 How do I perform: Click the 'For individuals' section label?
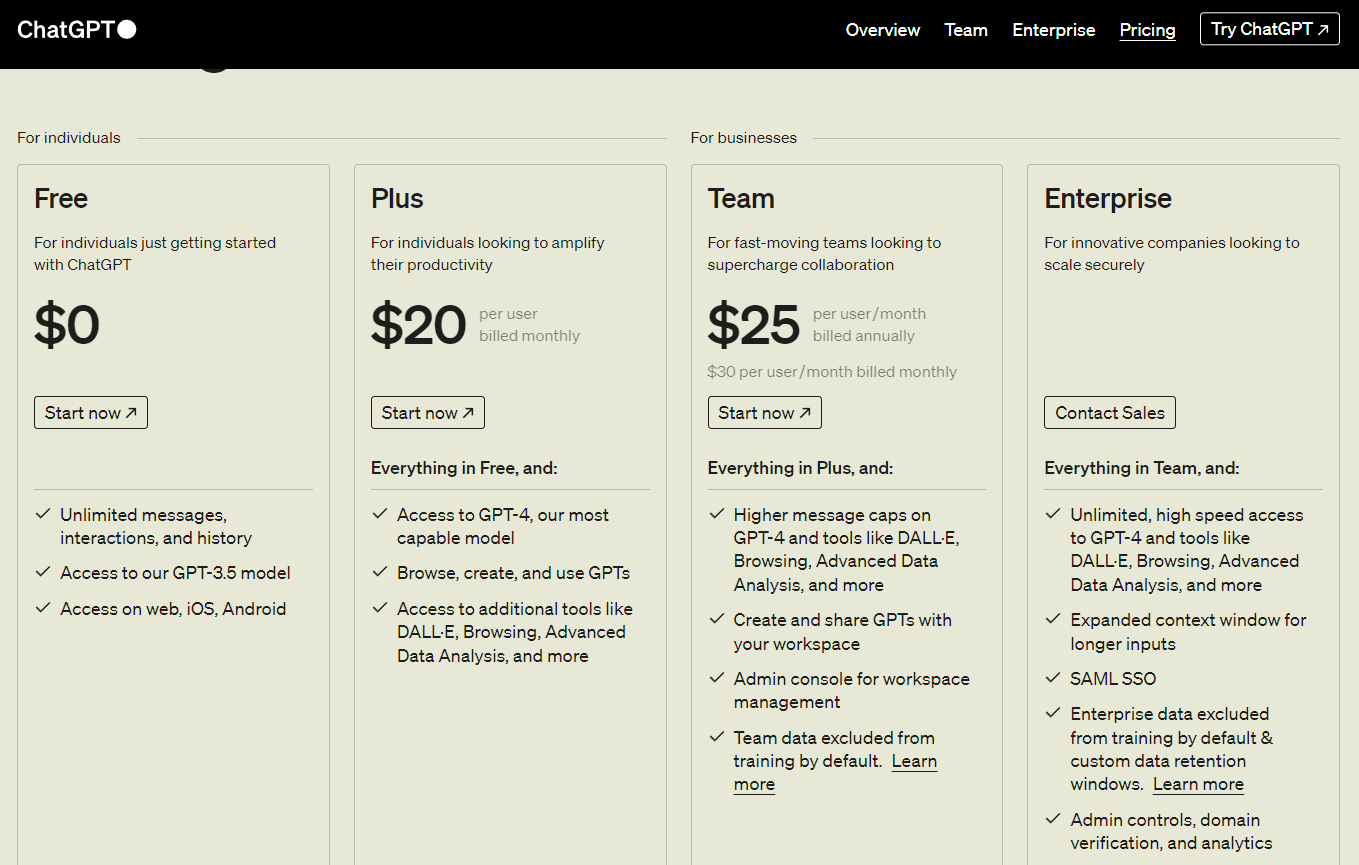click(x=69, y=138)
